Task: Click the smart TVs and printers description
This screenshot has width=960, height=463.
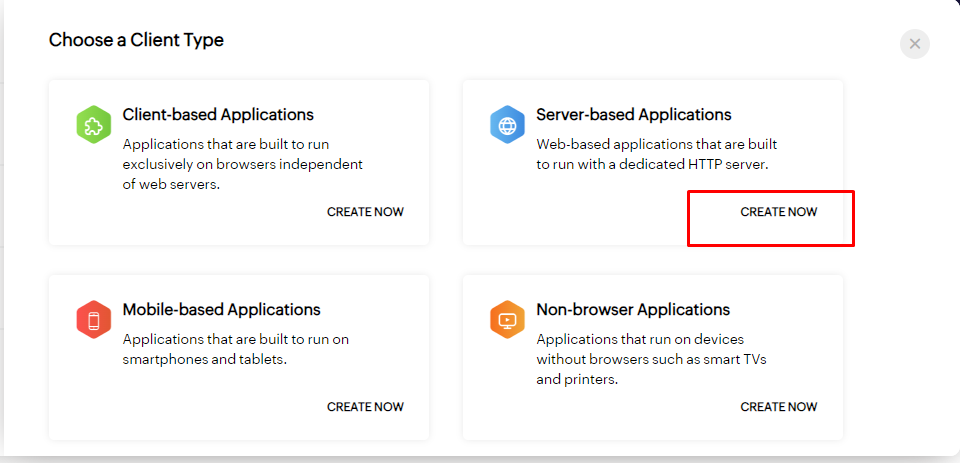Action: [650, 359]
